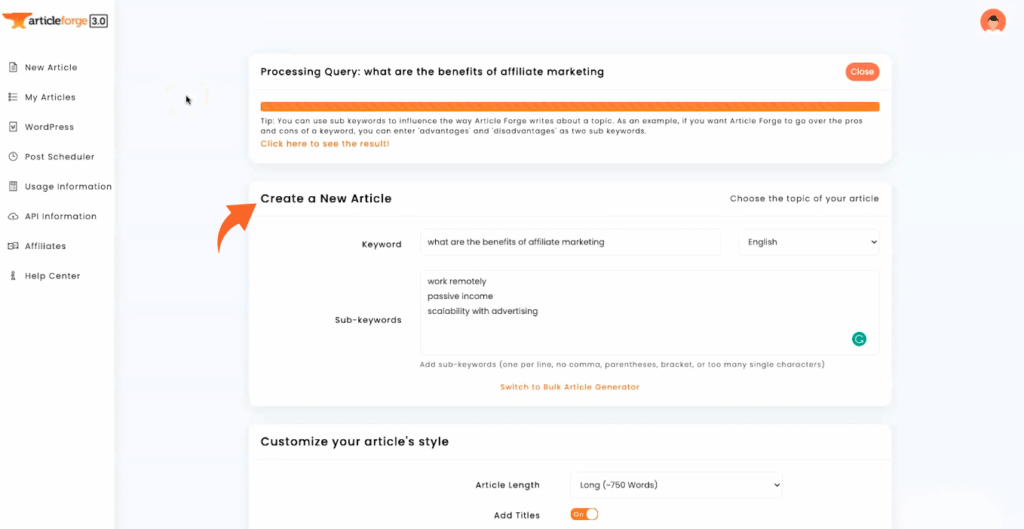Click the 'Add sub-keywords (one per line…)' hint
Screen dimensions: 1024x529
point(622,364)
